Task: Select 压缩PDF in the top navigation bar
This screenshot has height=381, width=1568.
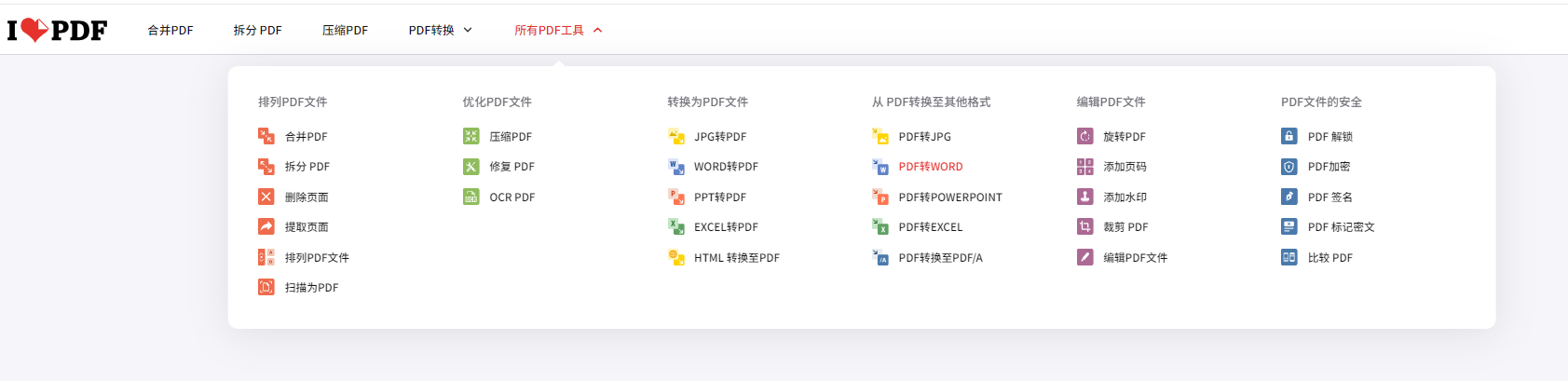Action: pos(345,30)
